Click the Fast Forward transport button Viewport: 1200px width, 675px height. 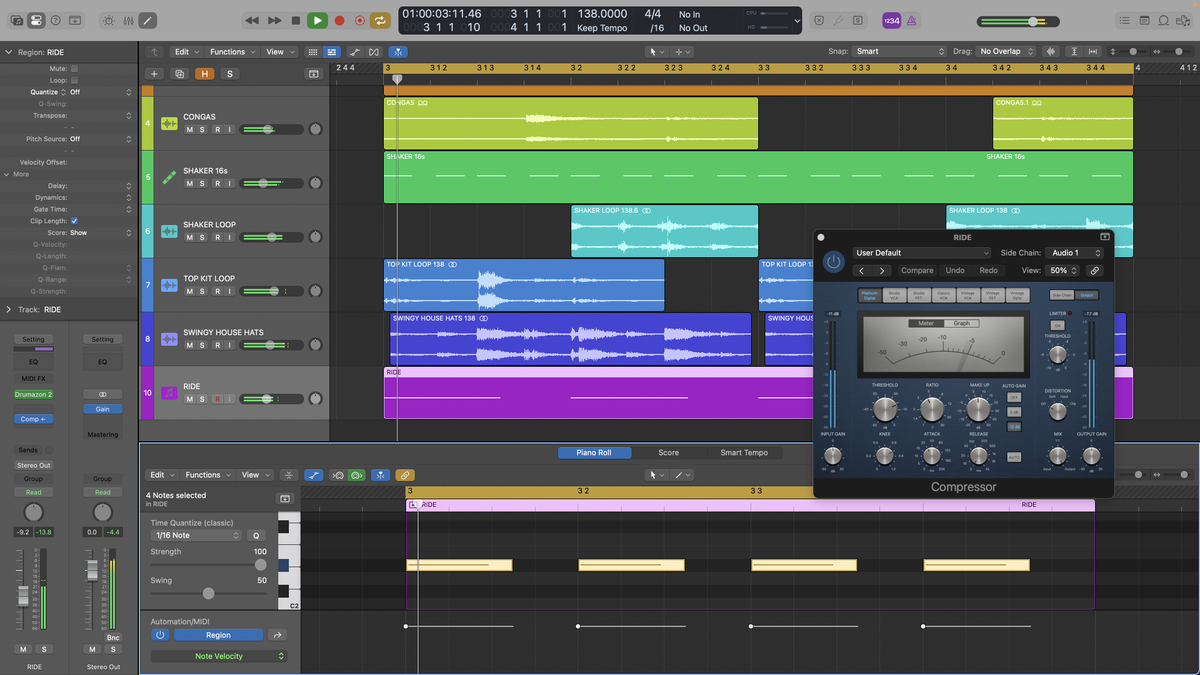pos(274,20)
